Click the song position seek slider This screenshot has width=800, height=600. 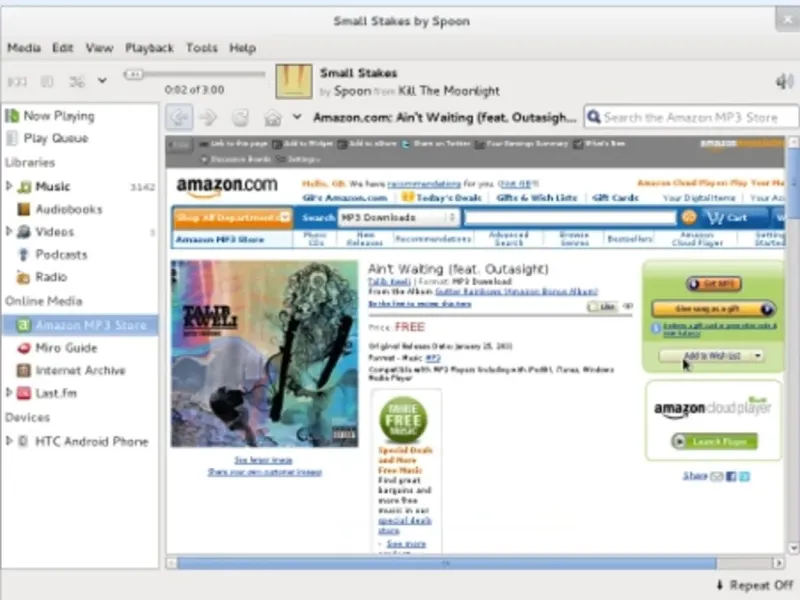point(194,74)
